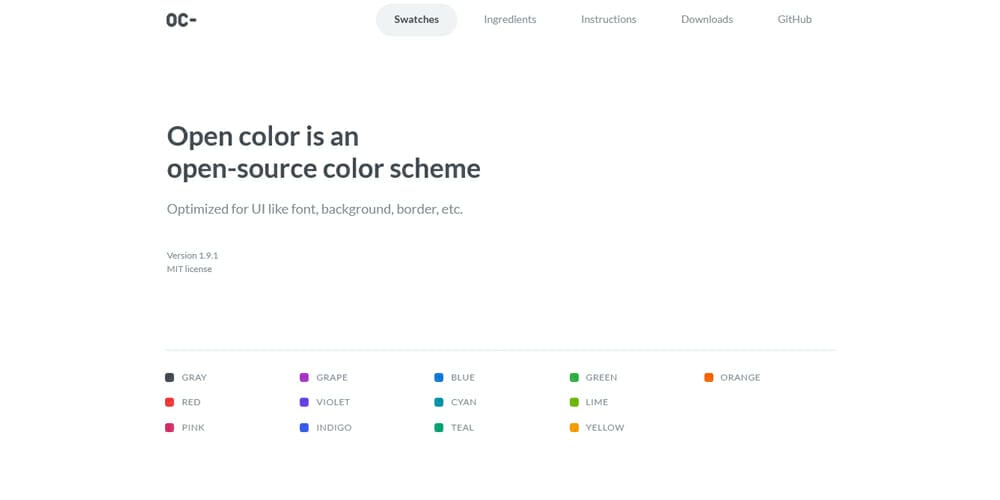
Task: Jump to the VIOLET label link
Action: pos(333,402)
